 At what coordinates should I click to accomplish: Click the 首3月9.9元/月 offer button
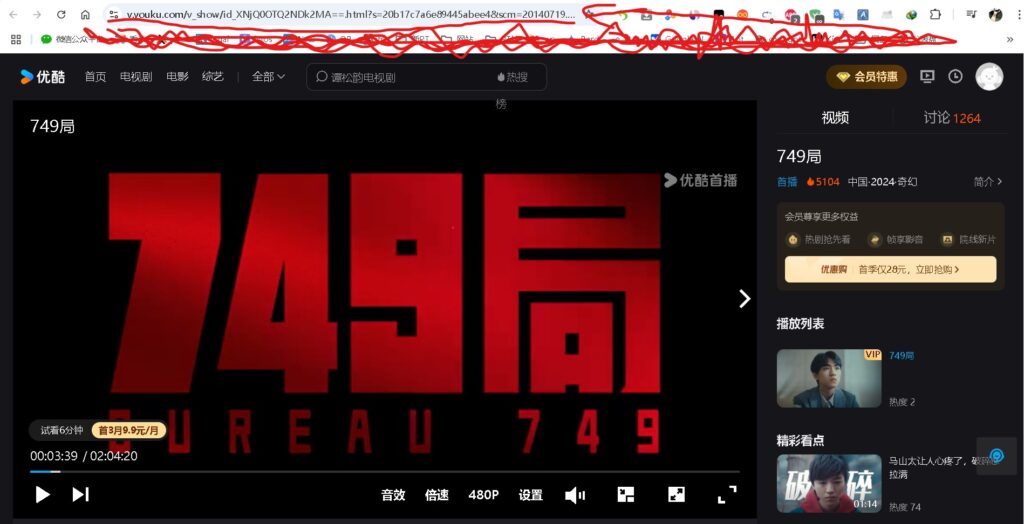click(129, 430)
